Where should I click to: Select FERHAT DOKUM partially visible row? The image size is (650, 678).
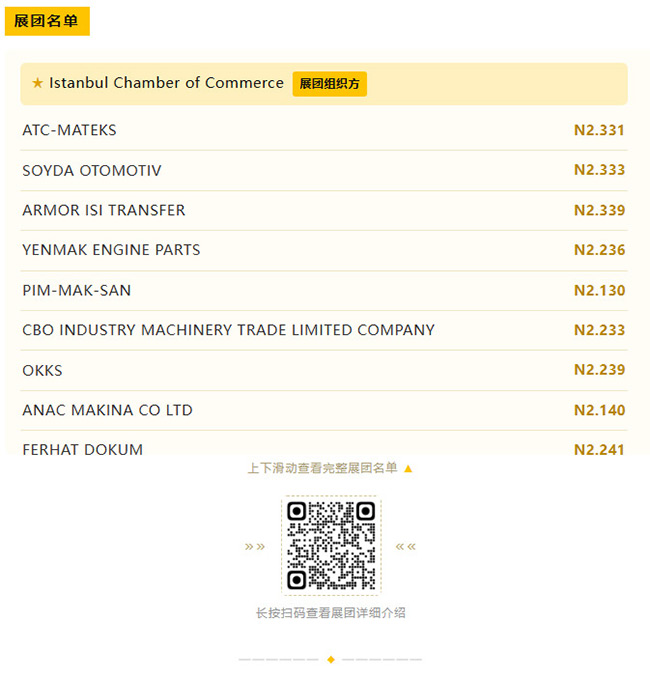point(324,443)
